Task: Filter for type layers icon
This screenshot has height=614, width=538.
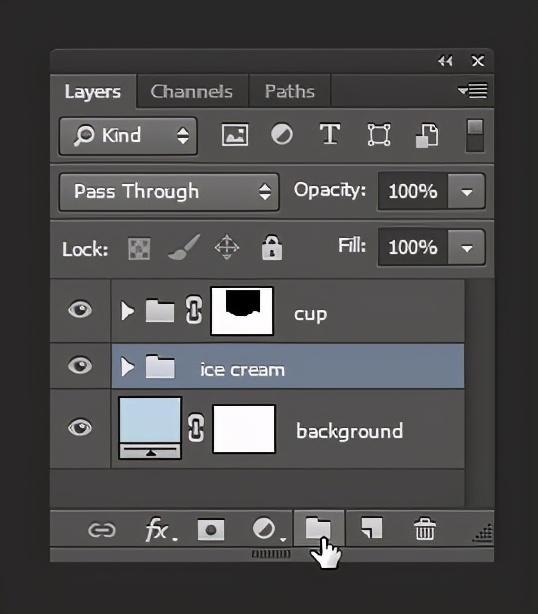Action: tap(330, 134)
